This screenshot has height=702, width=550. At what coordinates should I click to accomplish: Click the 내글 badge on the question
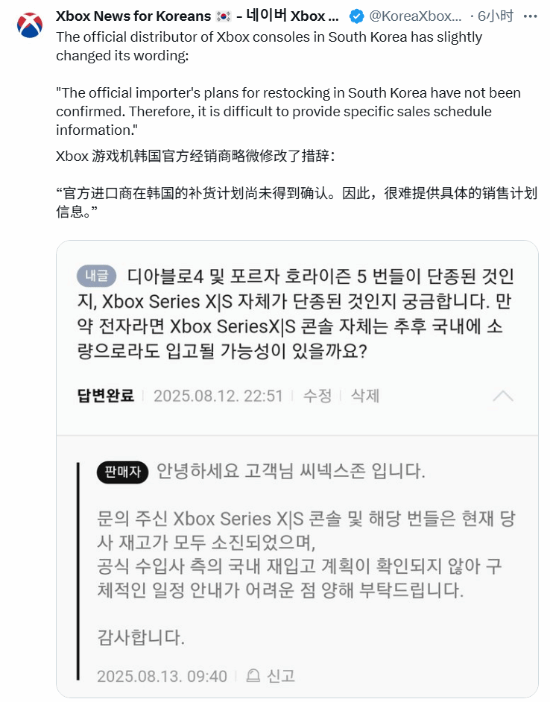(96, 276)
